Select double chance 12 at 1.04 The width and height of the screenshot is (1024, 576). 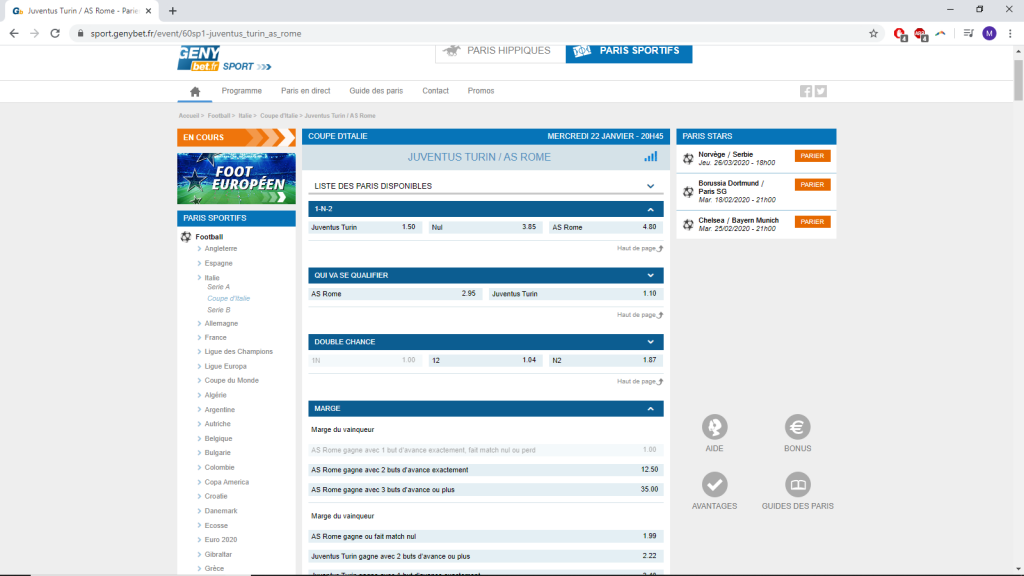point(485,360)
